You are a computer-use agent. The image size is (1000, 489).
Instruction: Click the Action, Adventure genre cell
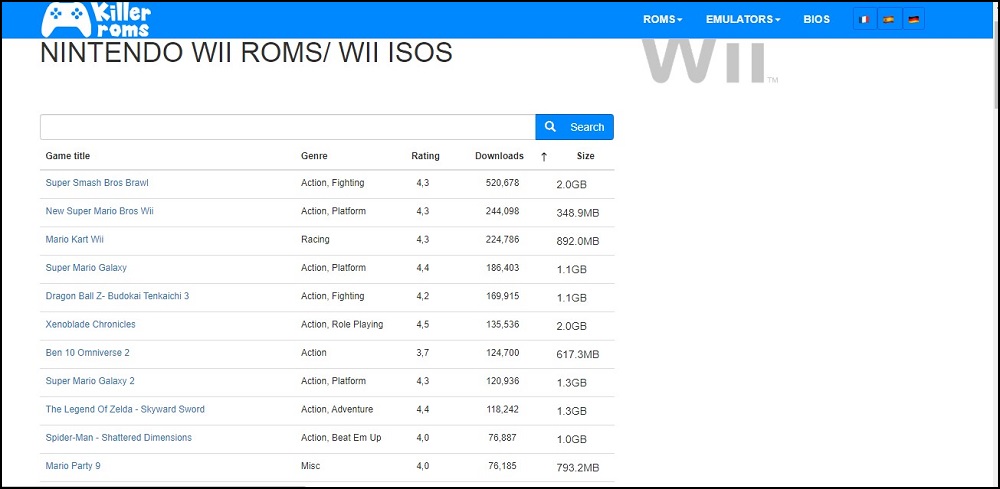coord(337,409)
